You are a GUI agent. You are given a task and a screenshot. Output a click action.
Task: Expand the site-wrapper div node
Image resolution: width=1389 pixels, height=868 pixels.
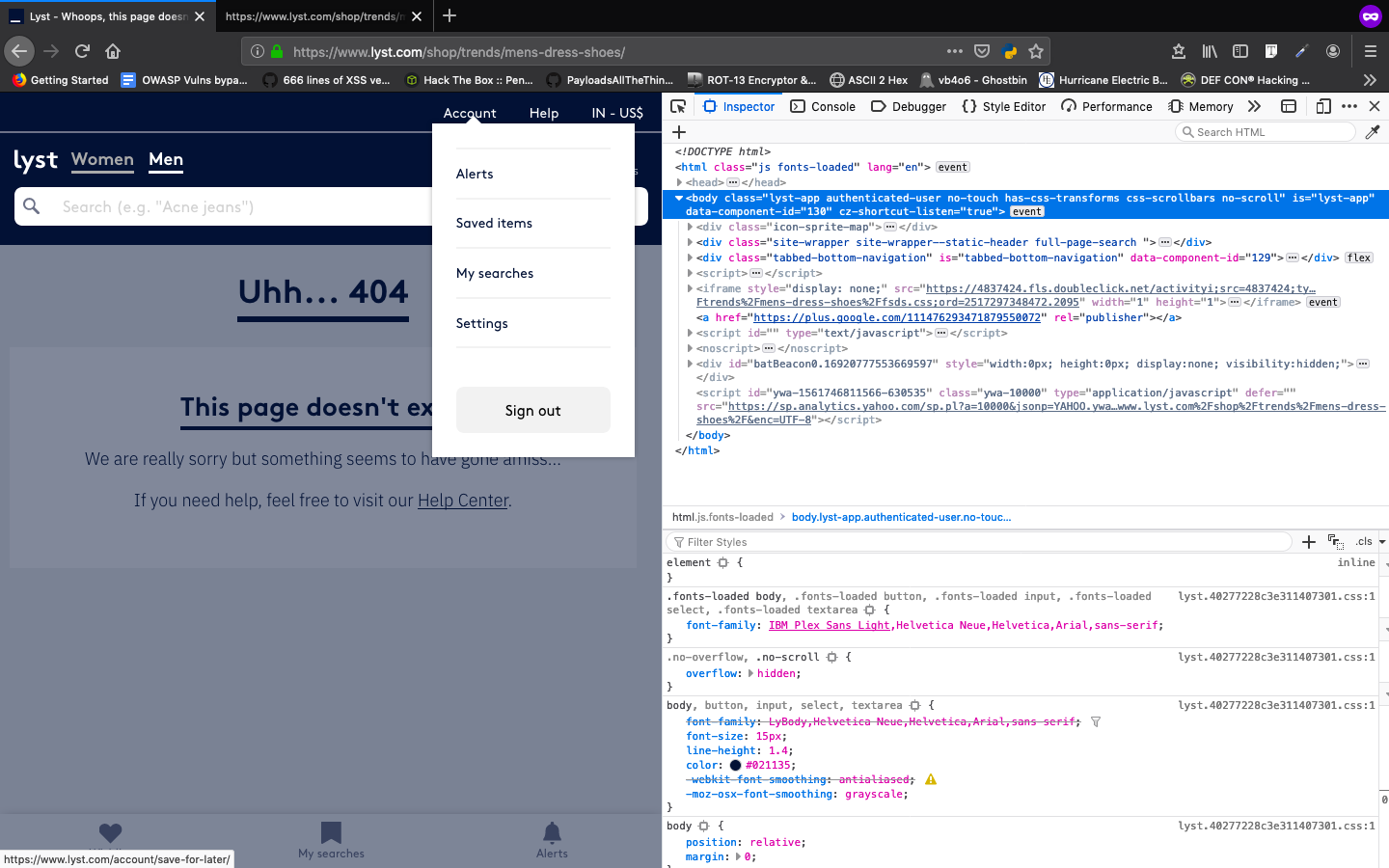(690, 242)
